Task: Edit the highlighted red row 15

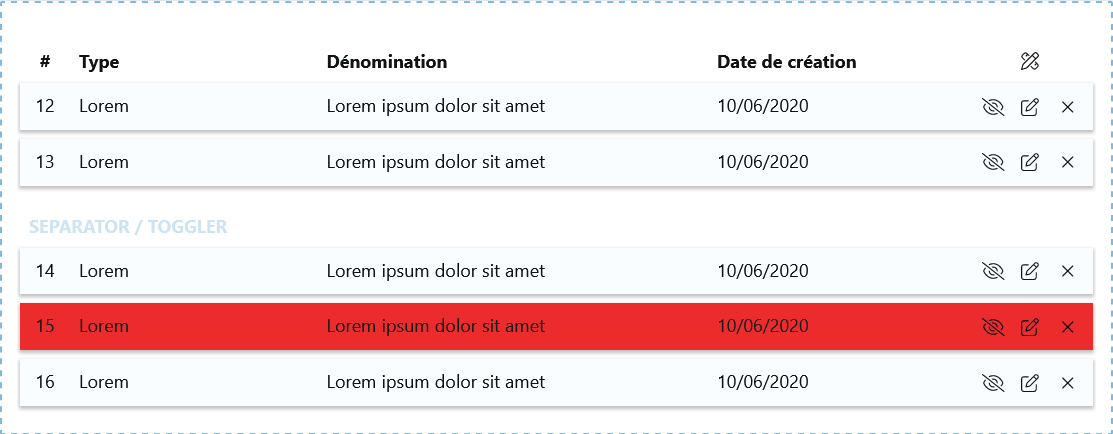Action: [x=1029, y=327]
